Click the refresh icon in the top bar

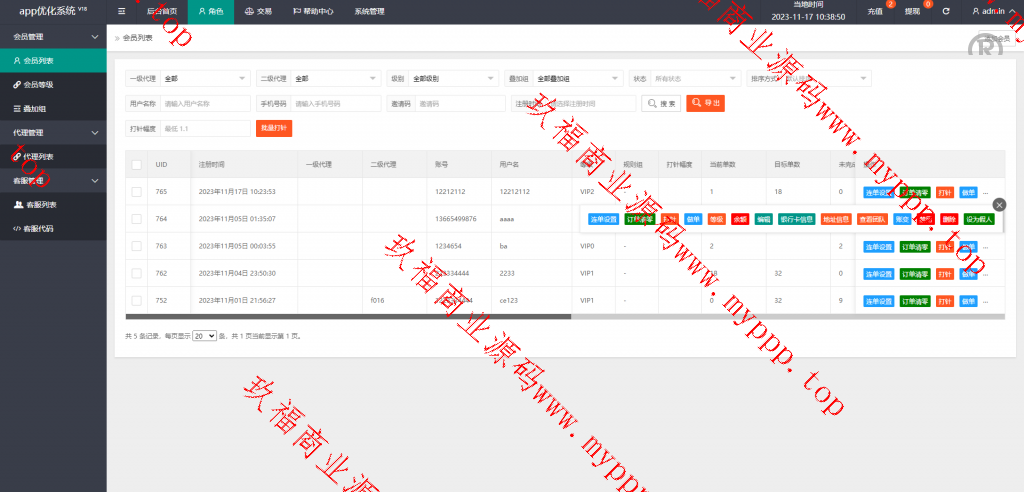pos(946,12)
